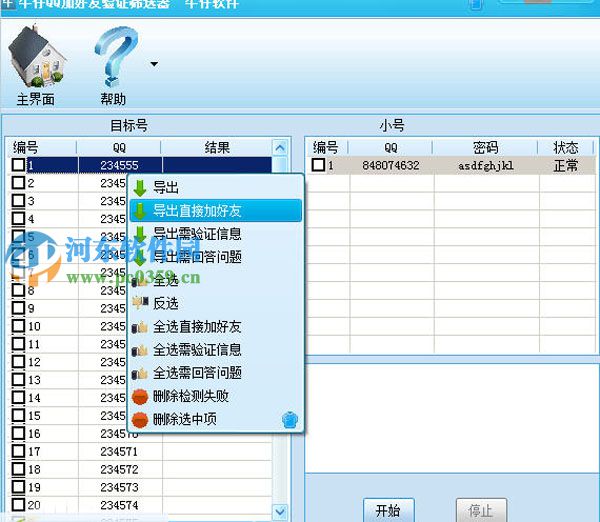
Task: Click the 反选 hand icon
Action: [x=140, y=302]
